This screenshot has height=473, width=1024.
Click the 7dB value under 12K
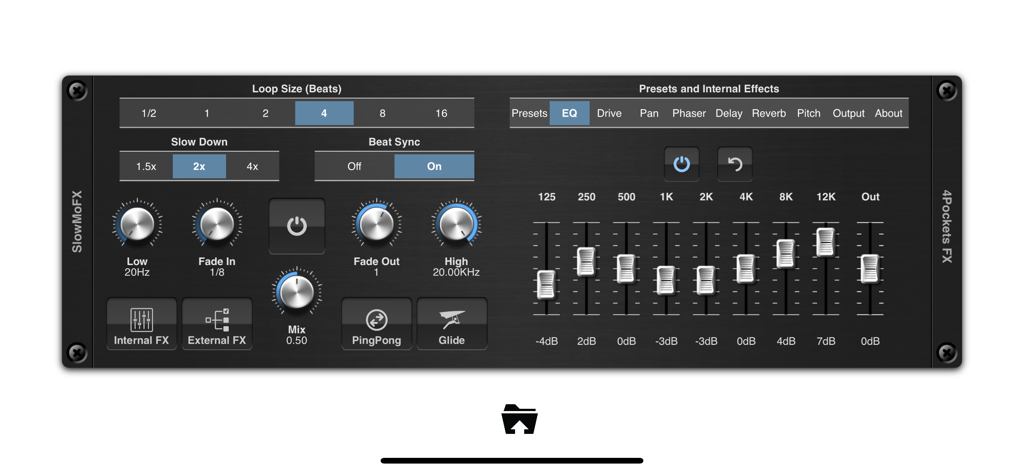click(826, 341)
